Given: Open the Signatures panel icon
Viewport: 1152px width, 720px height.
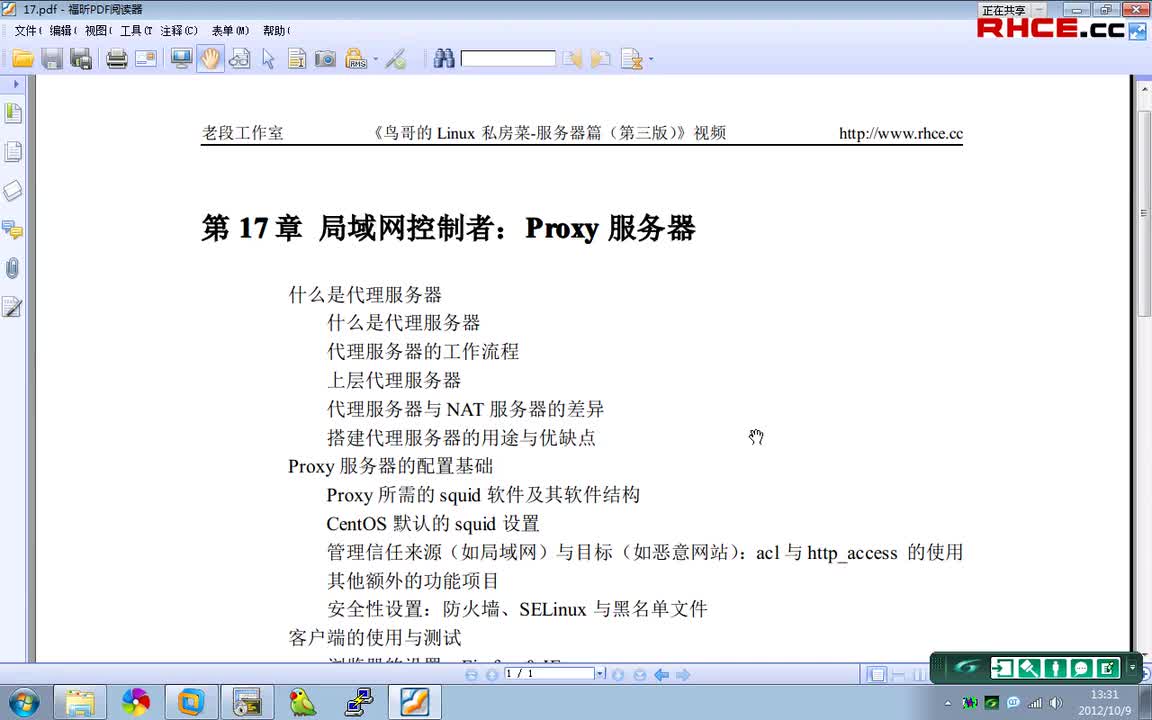Looking at the screenshot, I should 12,306.
